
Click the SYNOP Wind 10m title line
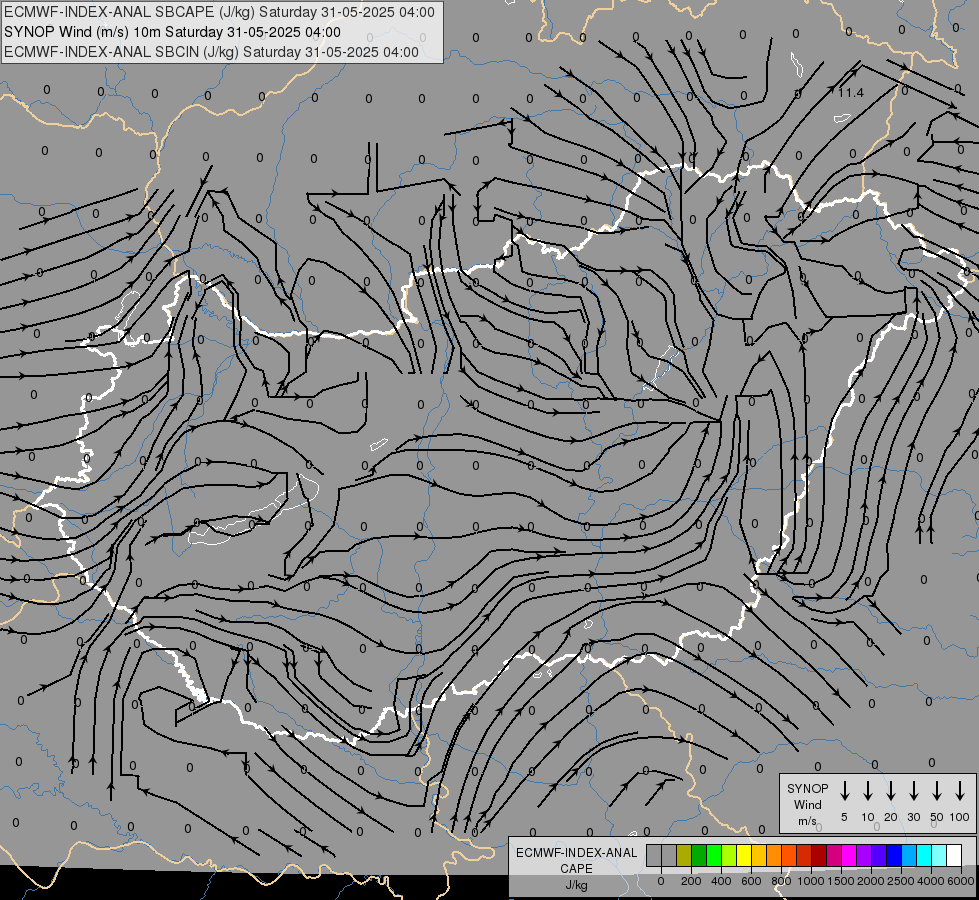click(172, 32)
